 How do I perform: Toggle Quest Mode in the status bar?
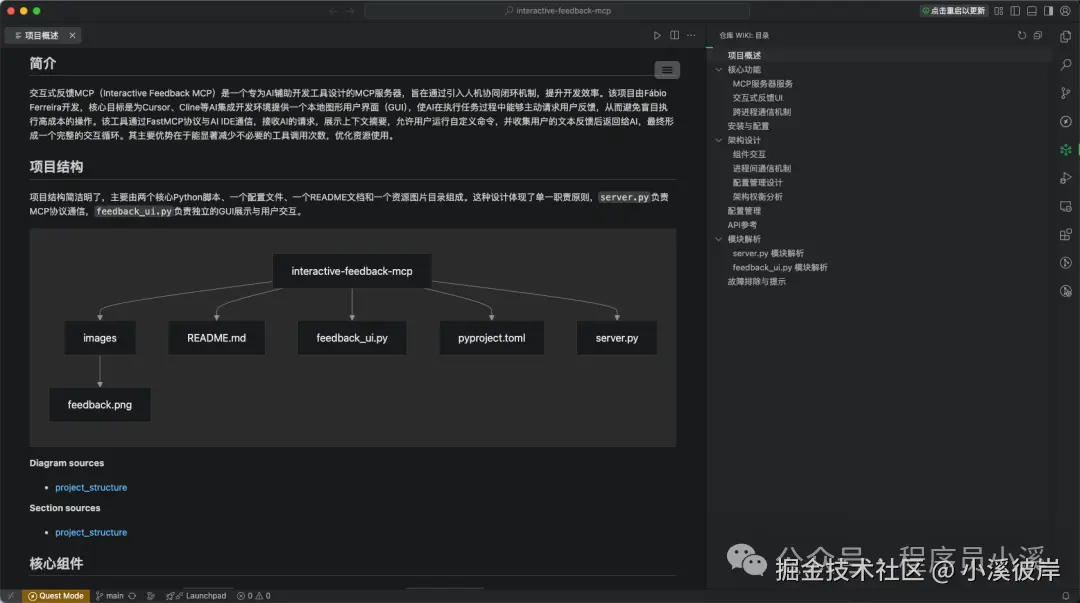55,595
